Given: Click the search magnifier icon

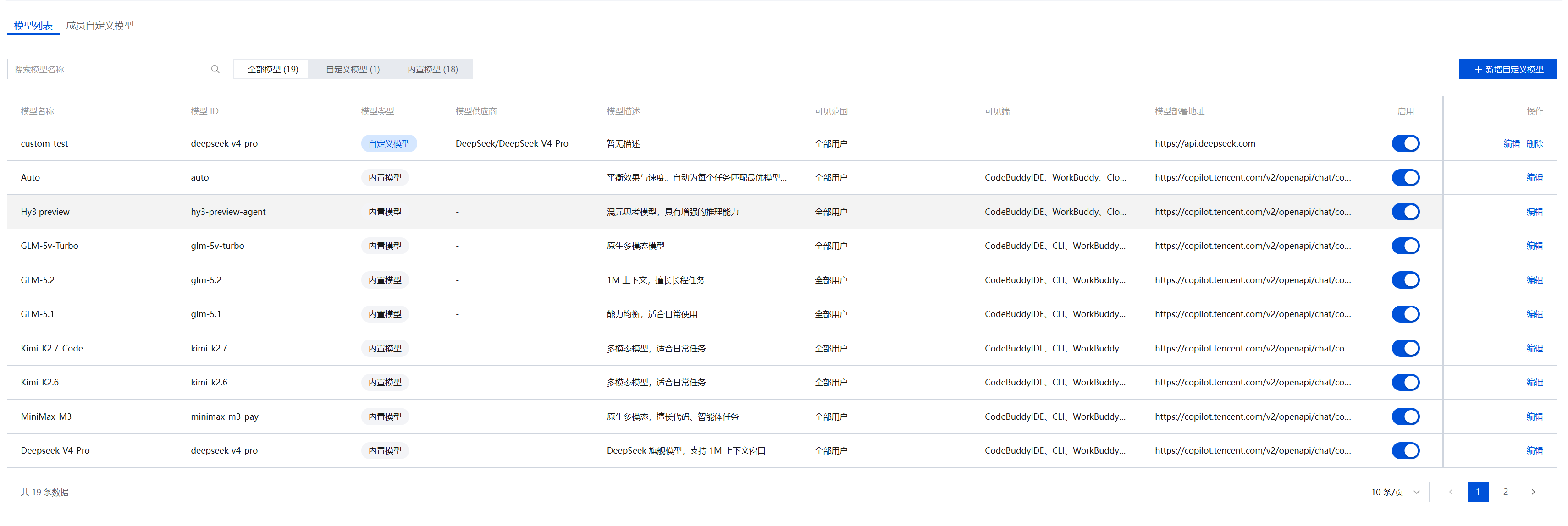Looking at the screenshot, I should click(x=215, y=69).
